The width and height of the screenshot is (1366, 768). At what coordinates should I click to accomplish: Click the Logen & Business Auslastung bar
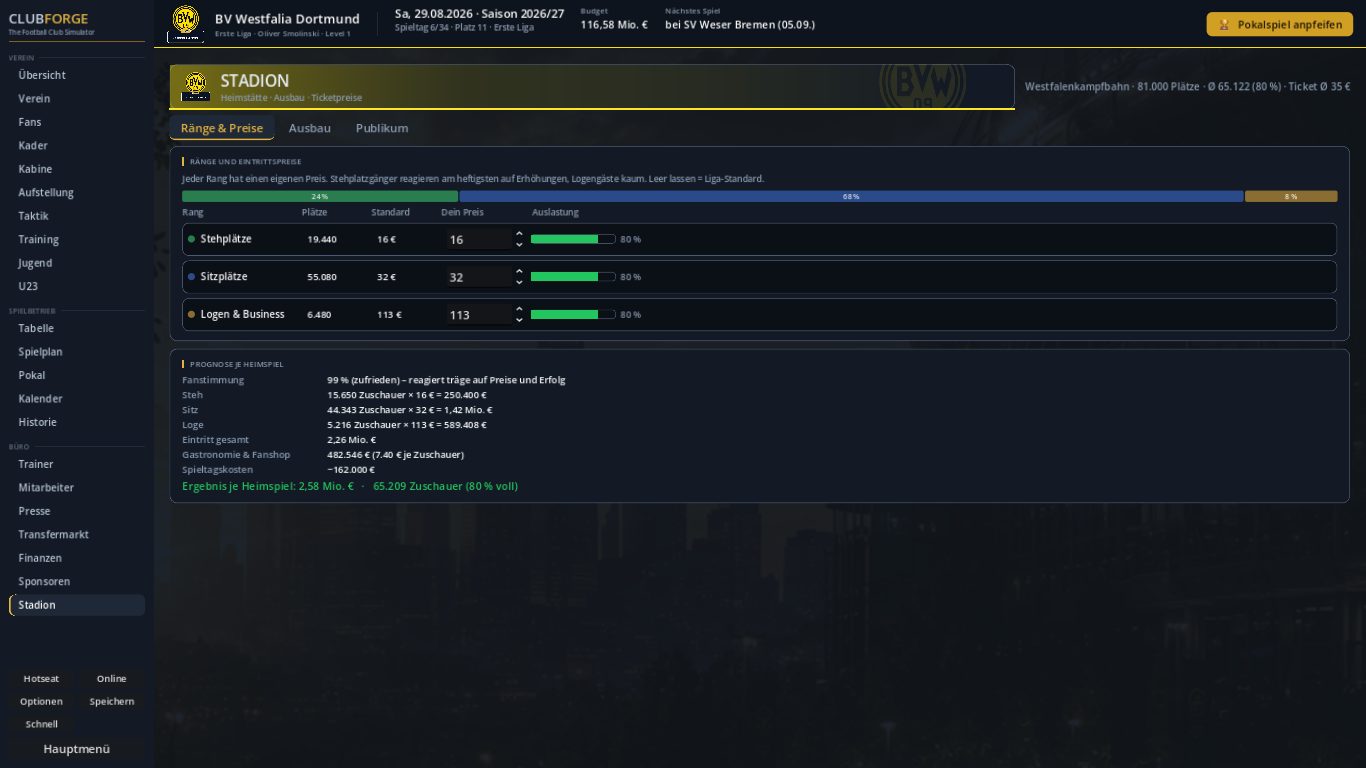coord(573,314)
